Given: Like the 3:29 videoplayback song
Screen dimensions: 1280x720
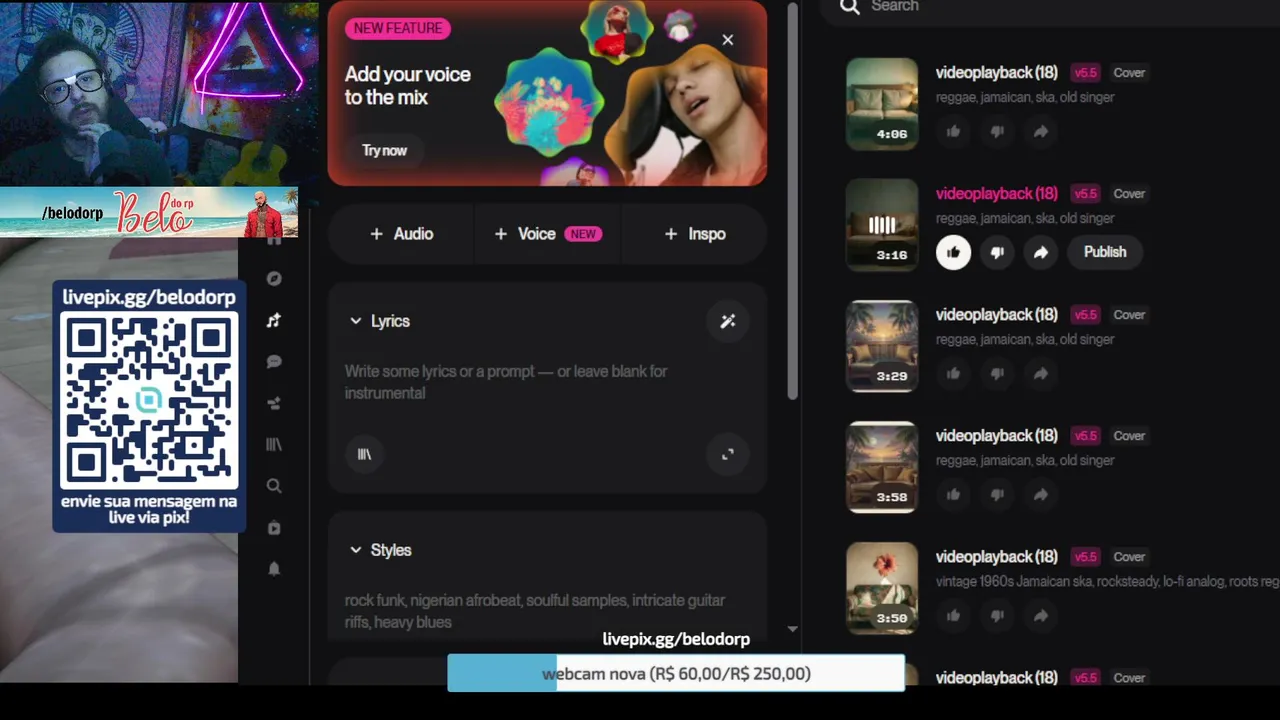Looking at the screenshot, I should coord(953,373).
